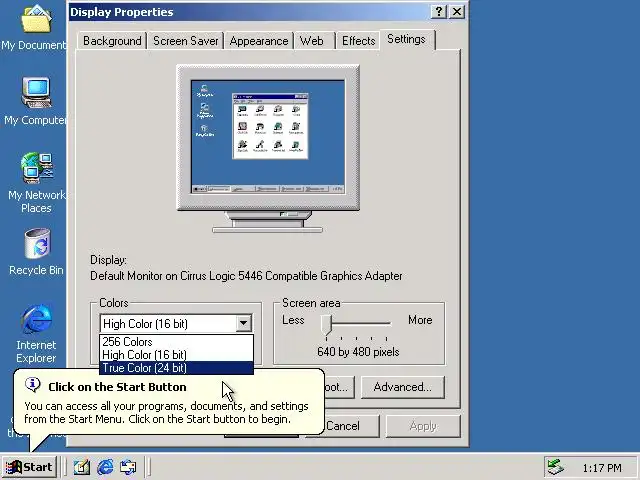Choose 256 Colors from the list
This screenshot has width=640, height=480.
[176, 342]
